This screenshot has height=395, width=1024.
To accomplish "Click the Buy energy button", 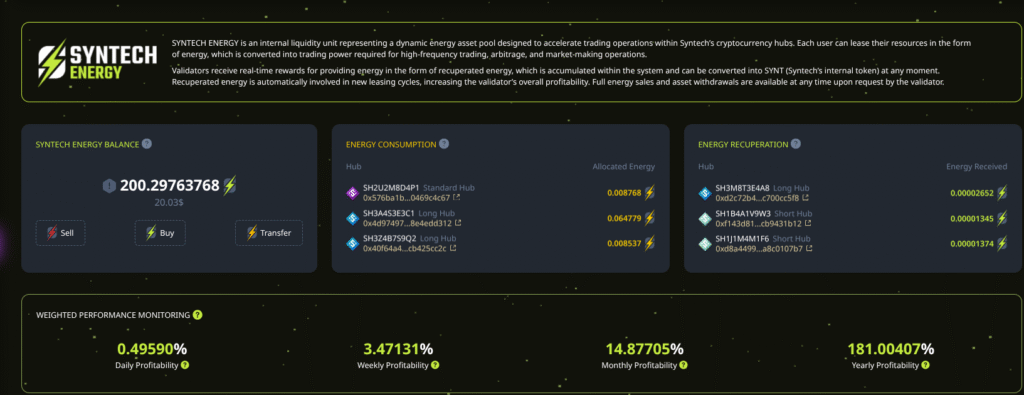I will click(160, 232).
